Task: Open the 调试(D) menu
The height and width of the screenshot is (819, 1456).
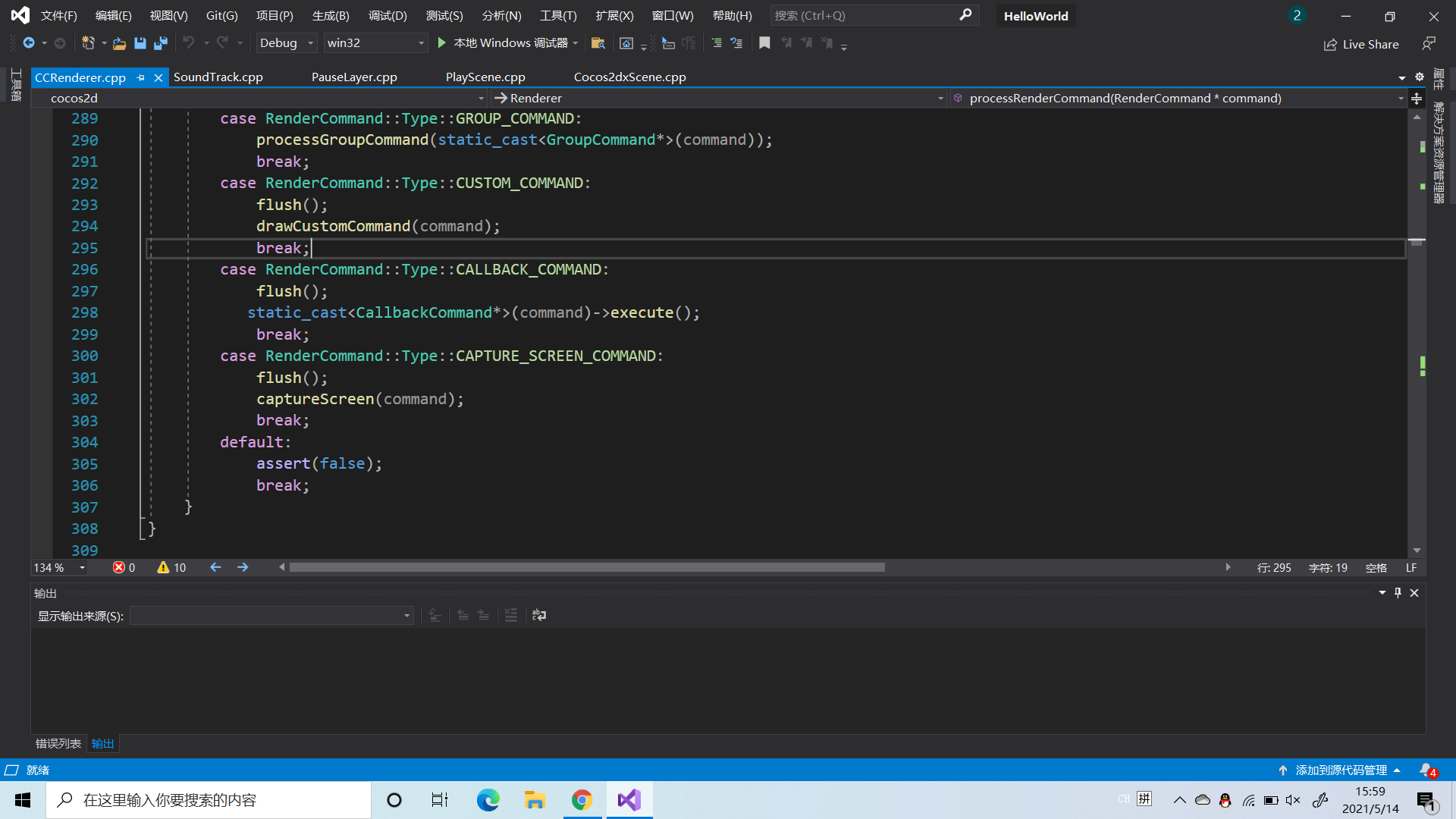Action: point(388,15)
